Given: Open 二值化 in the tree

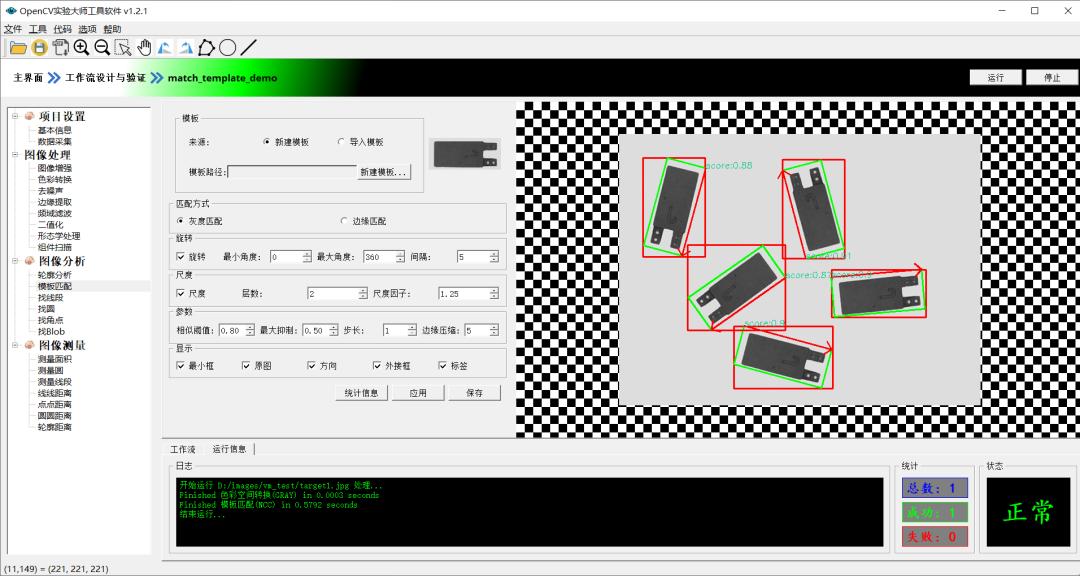Looking at the screenshot, I should (50, 225).
